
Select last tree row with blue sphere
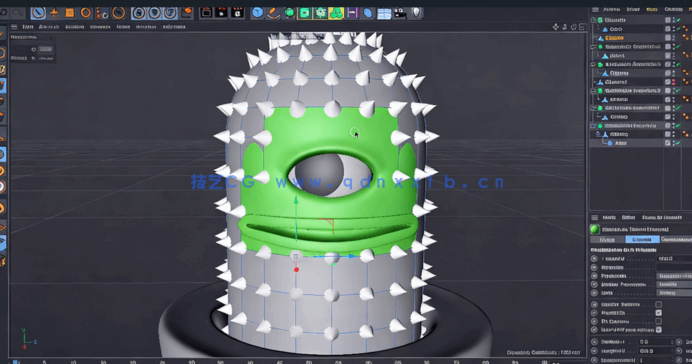[x=621, y=143]
